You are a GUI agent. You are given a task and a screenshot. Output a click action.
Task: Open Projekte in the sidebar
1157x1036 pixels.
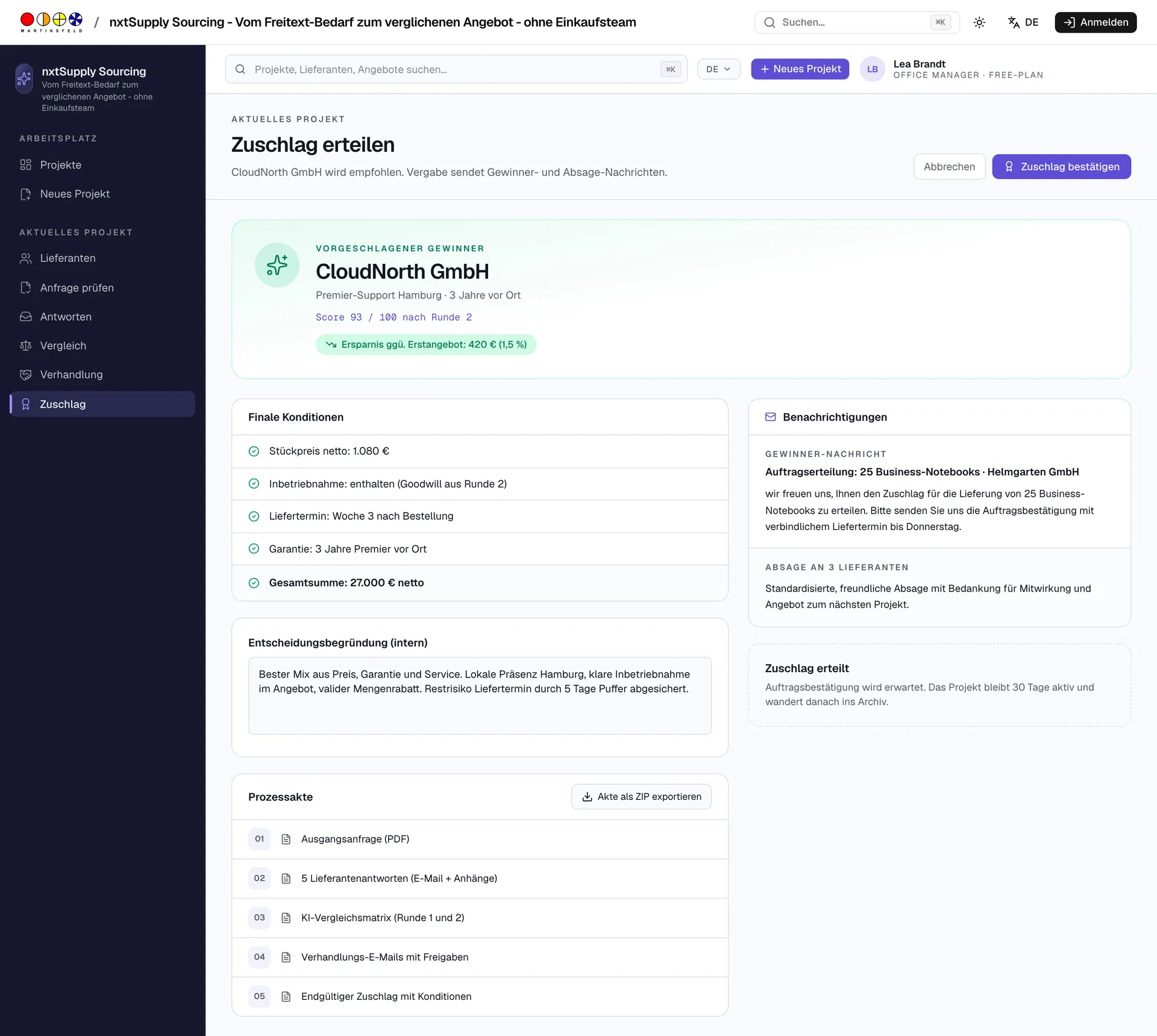(102, 165)
